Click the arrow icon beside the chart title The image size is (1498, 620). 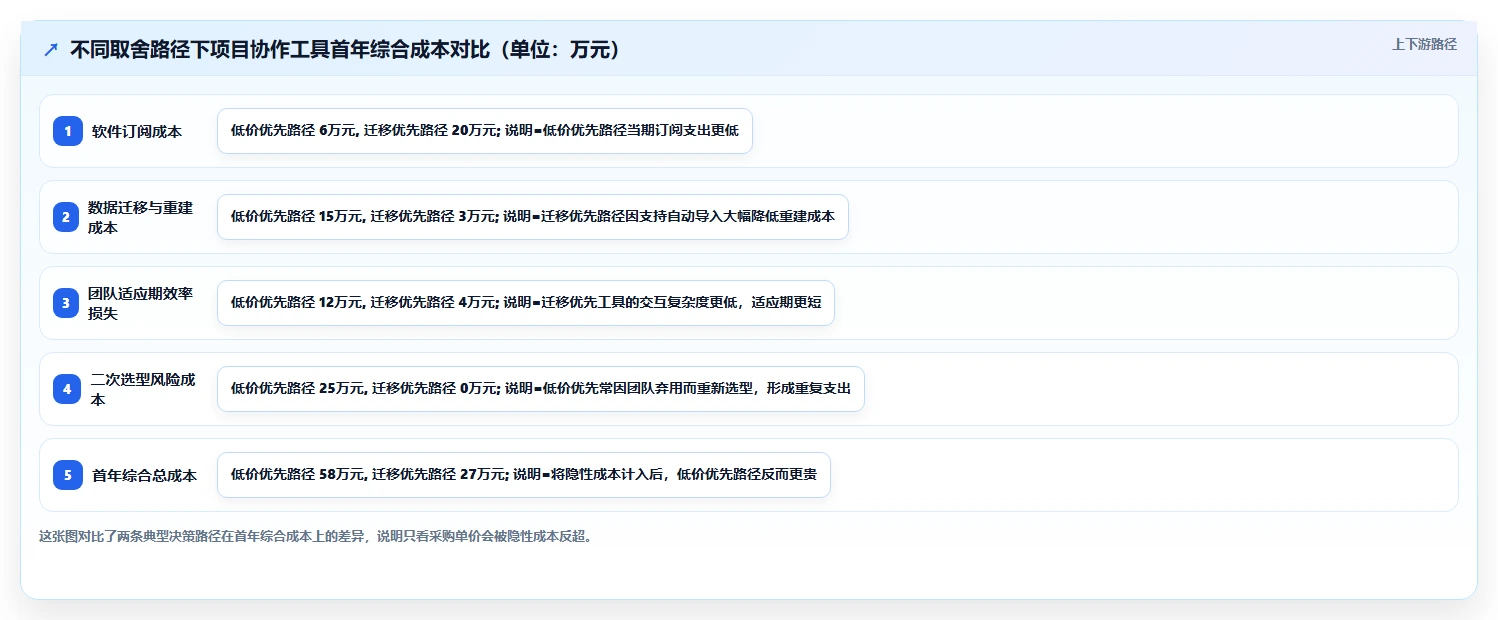click(x=51, y=49)
